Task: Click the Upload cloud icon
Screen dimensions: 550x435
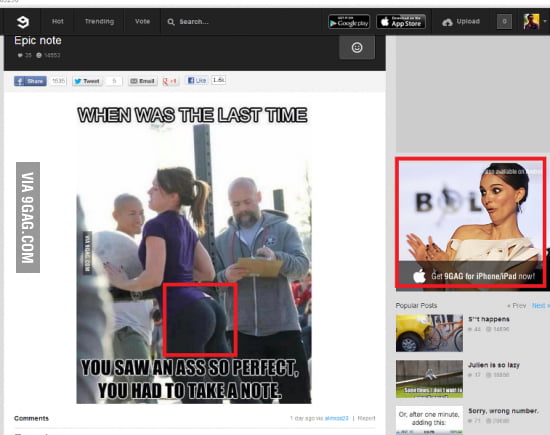Action: [x=447, y=22]
